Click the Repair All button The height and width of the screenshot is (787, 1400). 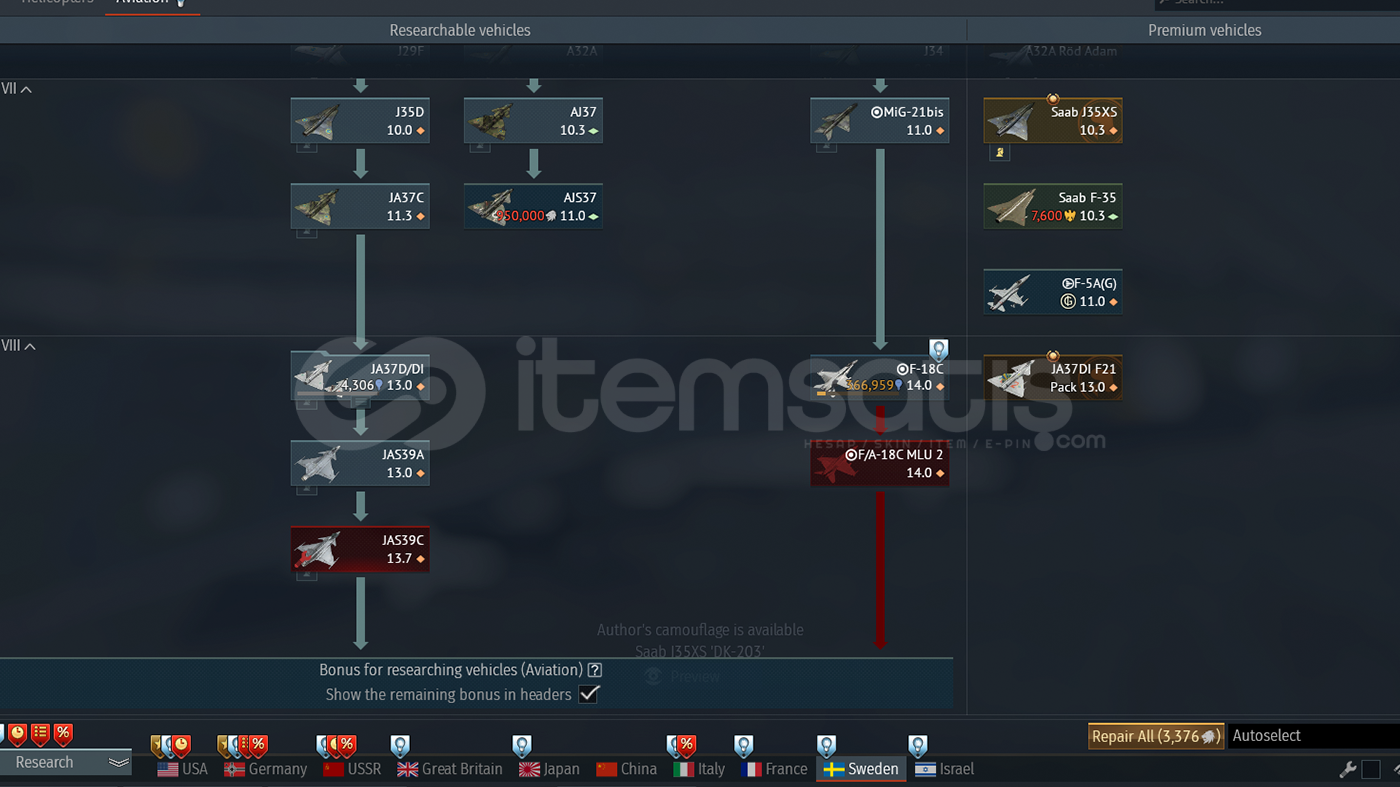point(1156,736)
